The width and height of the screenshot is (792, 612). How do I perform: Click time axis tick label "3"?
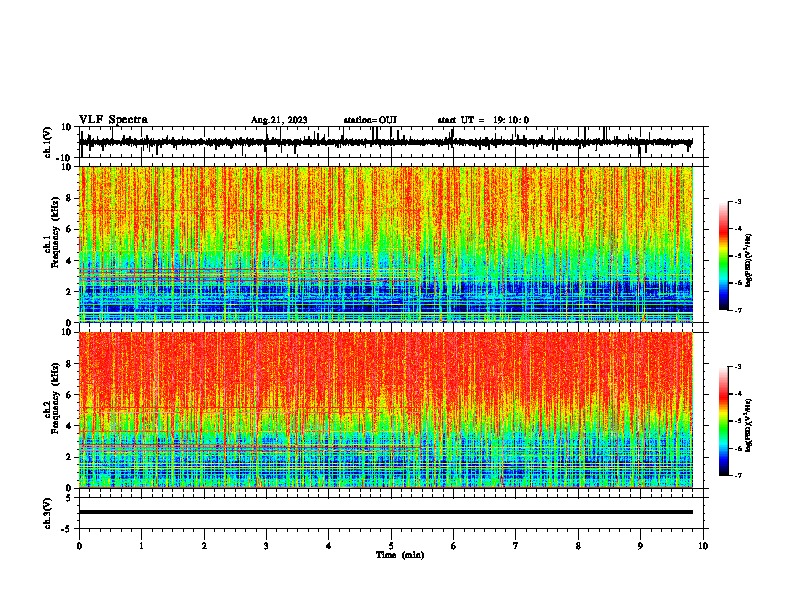(x=266, y=546)
